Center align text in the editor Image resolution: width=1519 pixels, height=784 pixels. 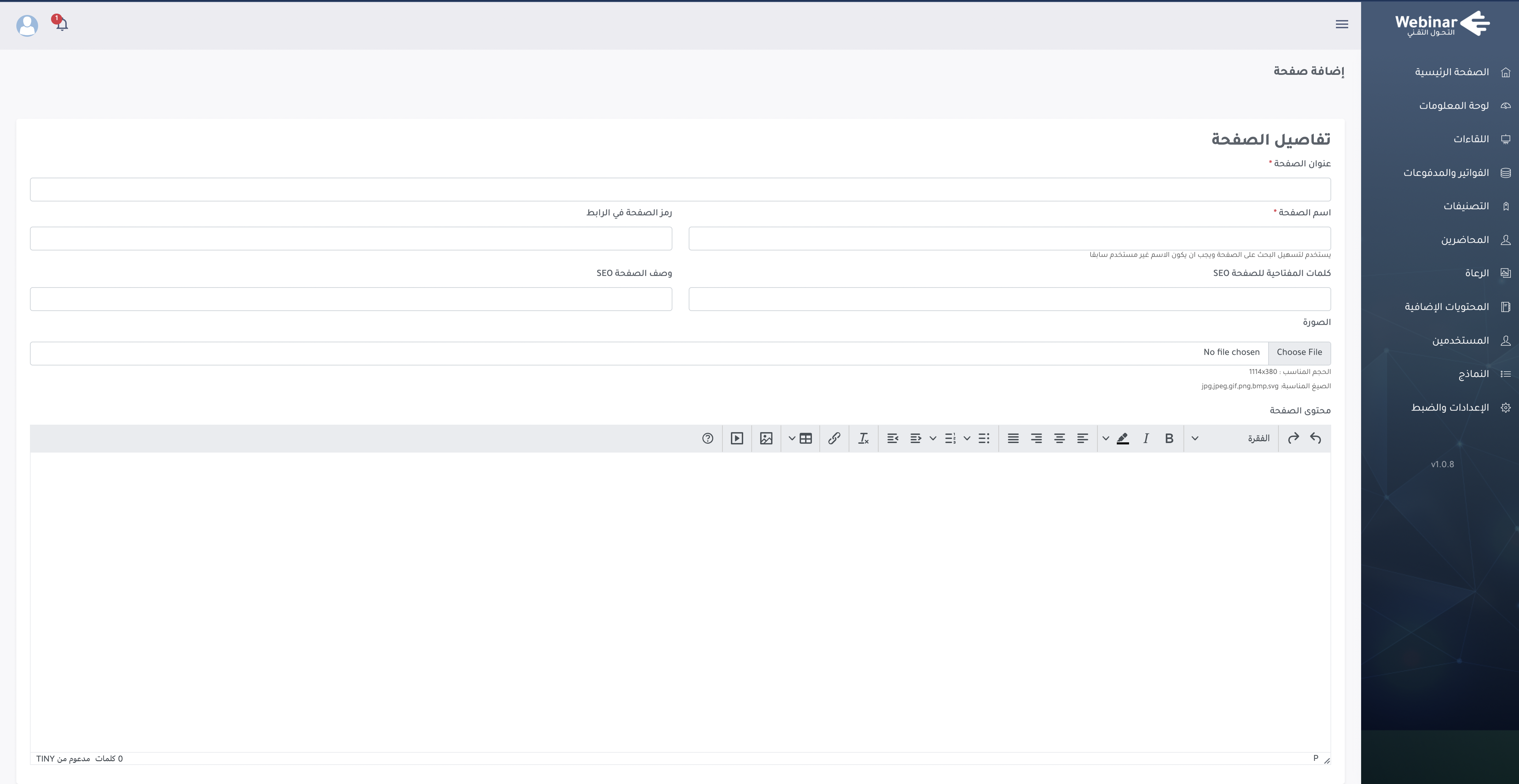pyautogui.click(x=1060, y=438)
